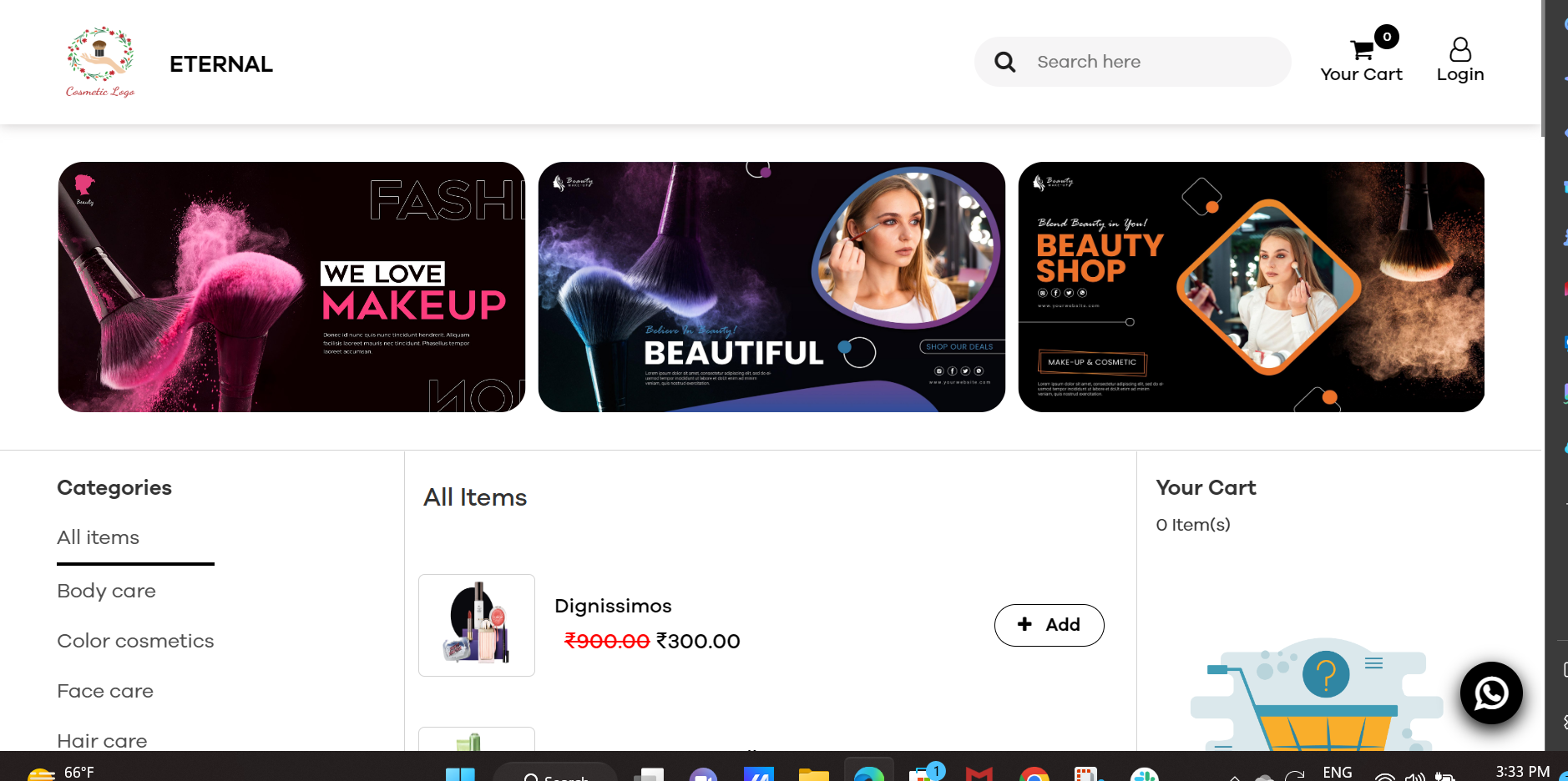
Task: Add Dignissimos to the cart
Action: (x=1049, y=625)
